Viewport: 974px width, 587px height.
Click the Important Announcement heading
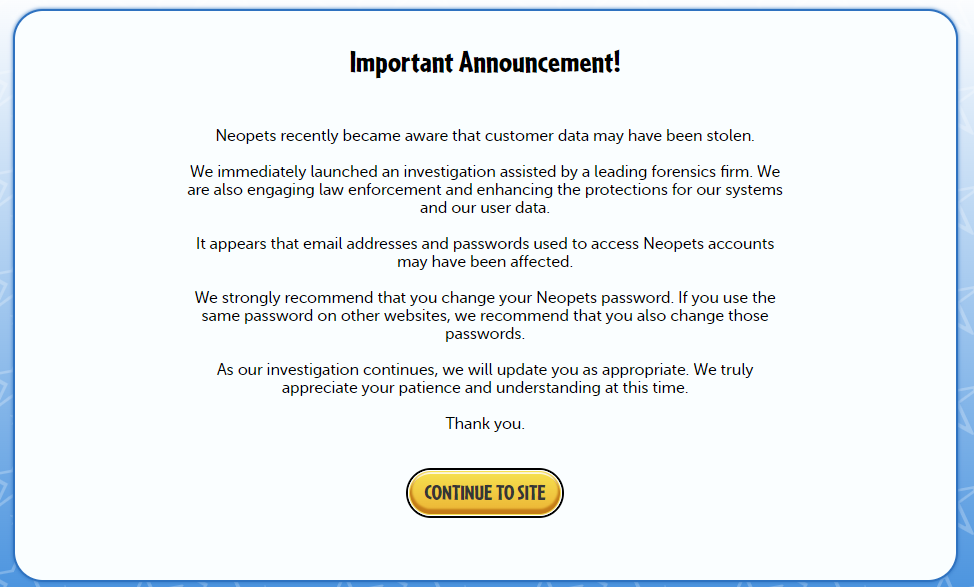click(485, 63)
